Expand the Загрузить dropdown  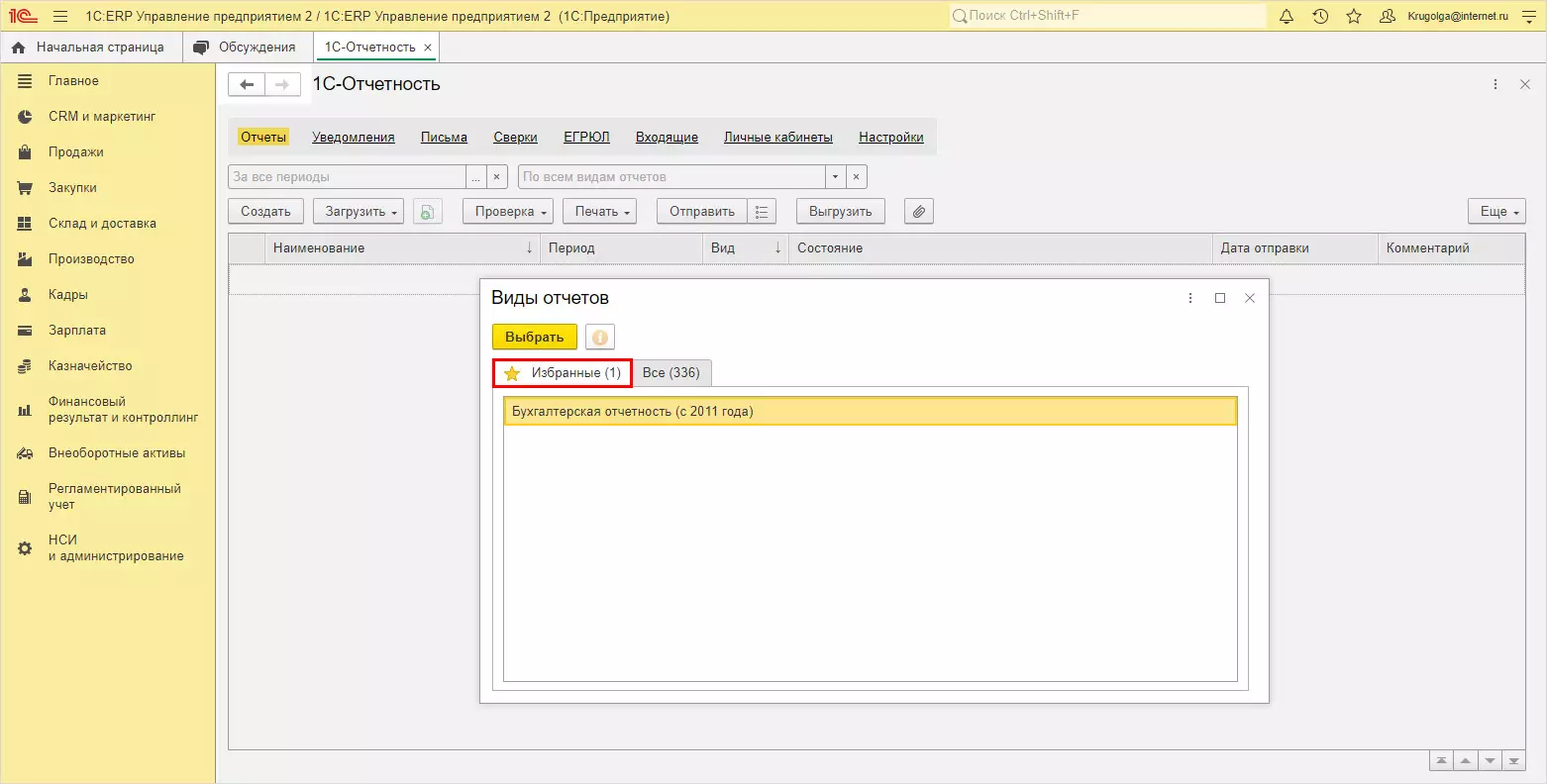click(x=359, y=212)
